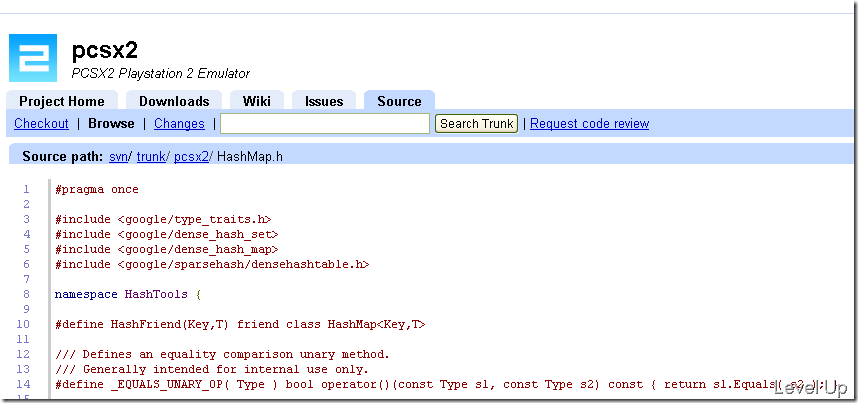Screen dimensions: 858x403
Task: Navigate to svn in source path
Action: [118, 157]
